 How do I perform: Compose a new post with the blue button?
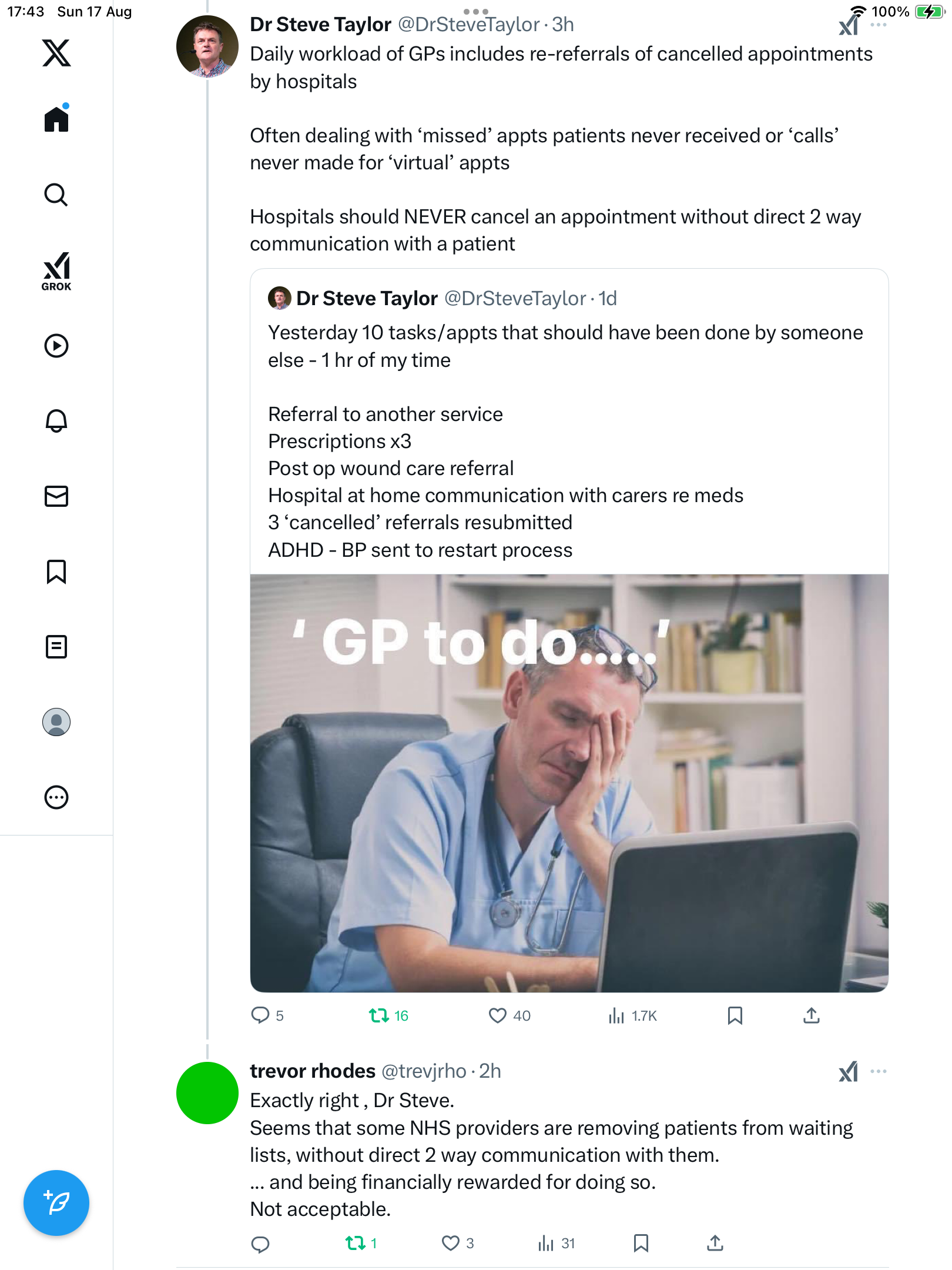(56, 1203)
